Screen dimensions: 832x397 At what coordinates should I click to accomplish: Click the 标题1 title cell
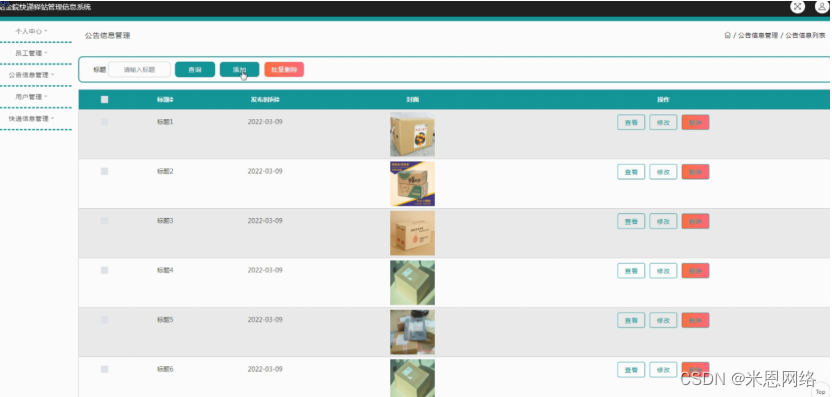click(x=165, y=122)
